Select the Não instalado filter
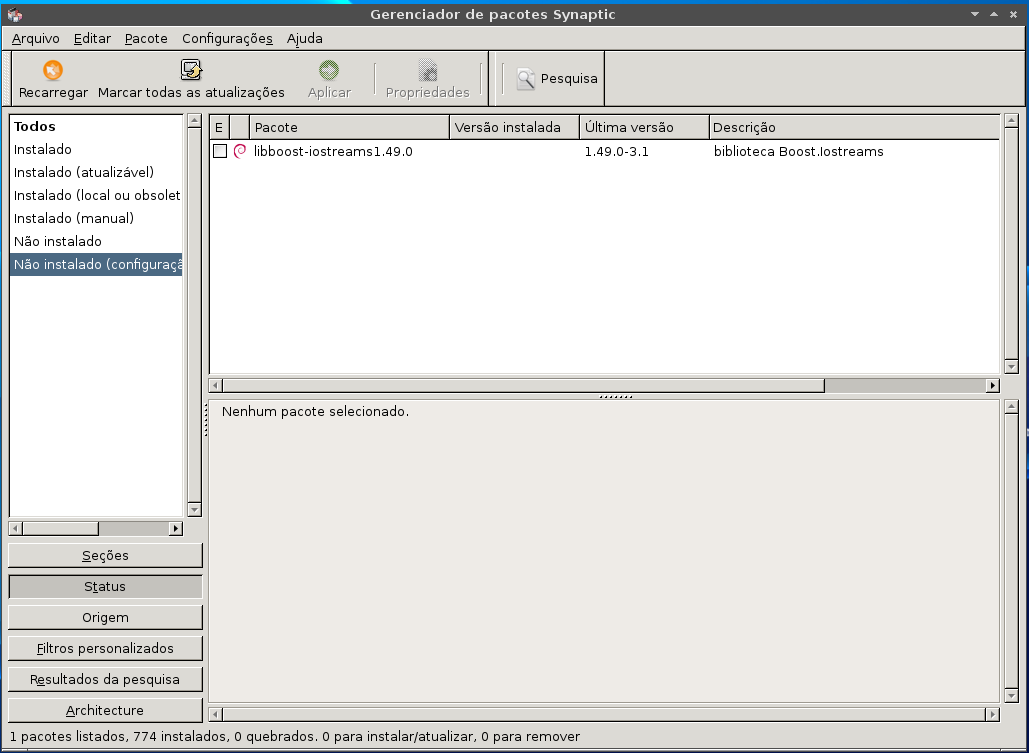The height and width of the screenshot is (753, 1029). pos(96,242)
